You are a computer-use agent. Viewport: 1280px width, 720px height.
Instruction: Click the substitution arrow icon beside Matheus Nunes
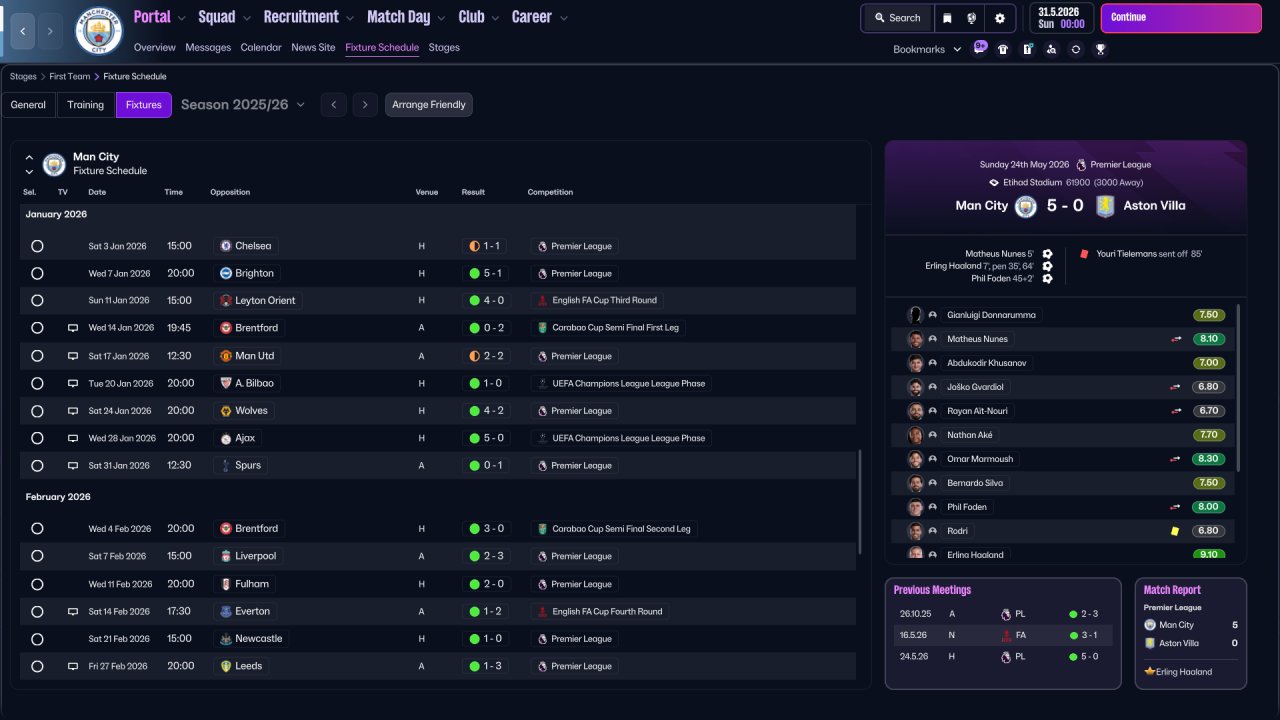tap(1176, 339)
